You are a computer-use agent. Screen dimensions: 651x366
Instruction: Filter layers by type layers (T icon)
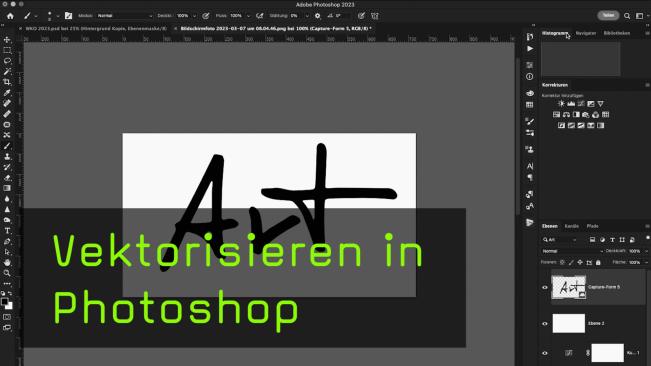(x=612, y=240)
